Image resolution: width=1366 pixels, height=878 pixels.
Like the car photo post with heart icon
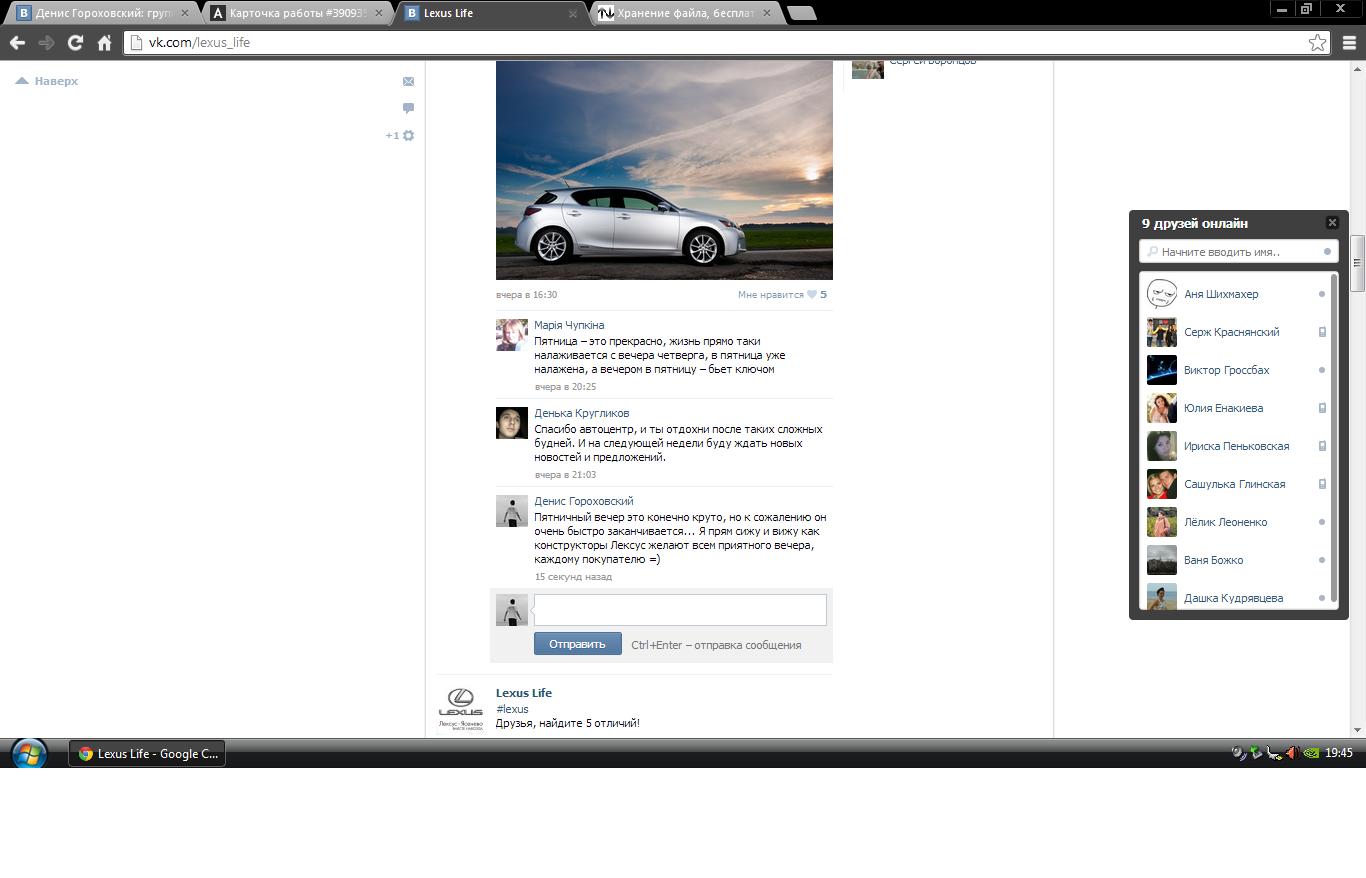pos(812,295)
